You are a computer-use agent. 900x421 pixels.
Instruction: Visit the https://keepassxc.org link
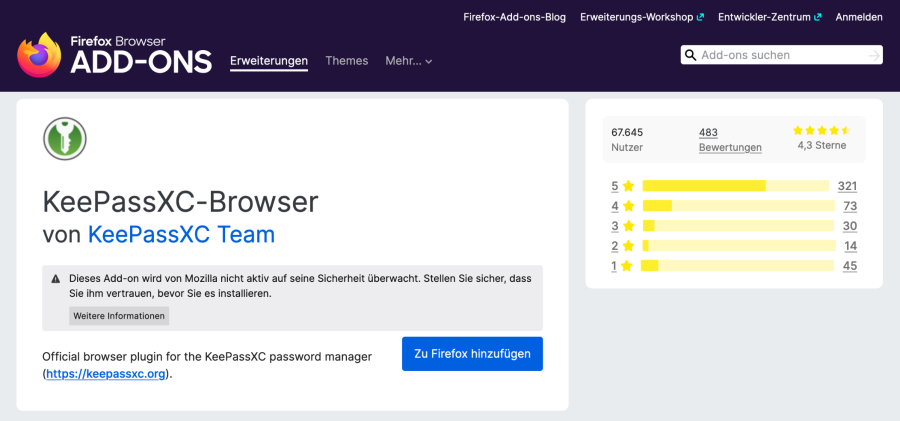[106, 374]
